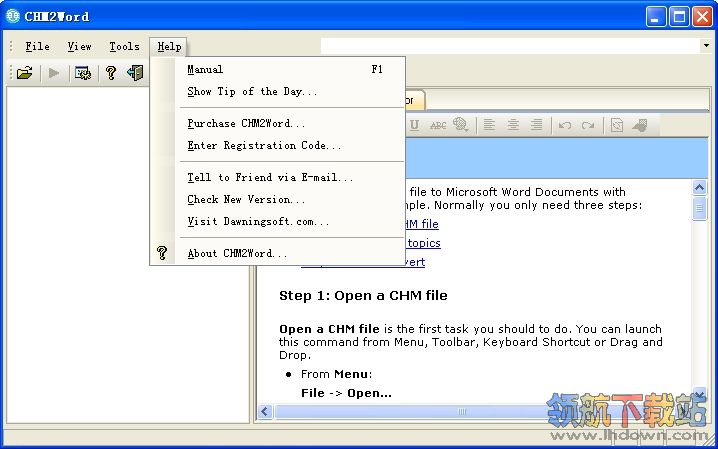
Task: Click the last editor toolbar icon
Action: tap(640, 125)
